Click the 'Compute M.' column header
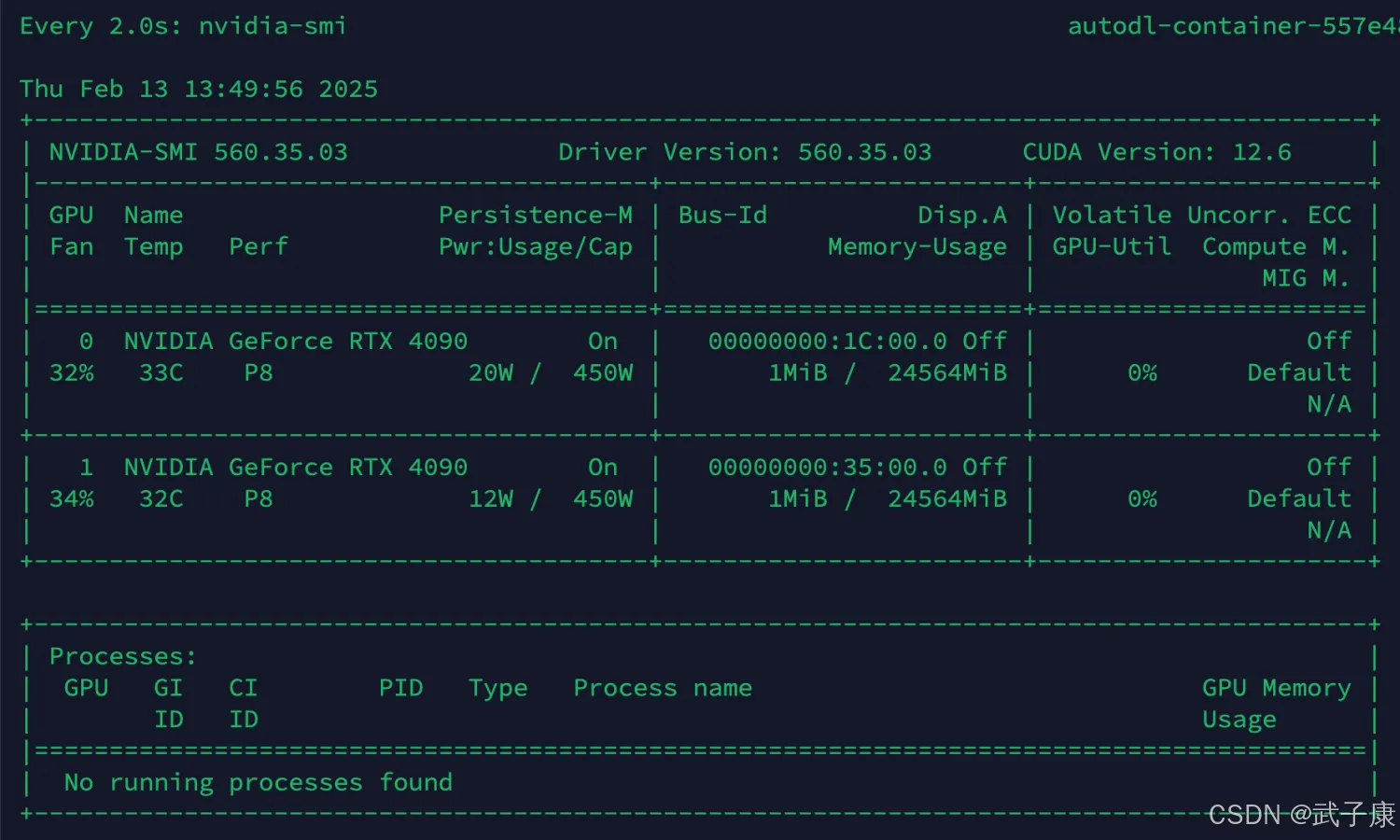The width and height of the screenshot is (1400, 840). tap(1276, 247)
